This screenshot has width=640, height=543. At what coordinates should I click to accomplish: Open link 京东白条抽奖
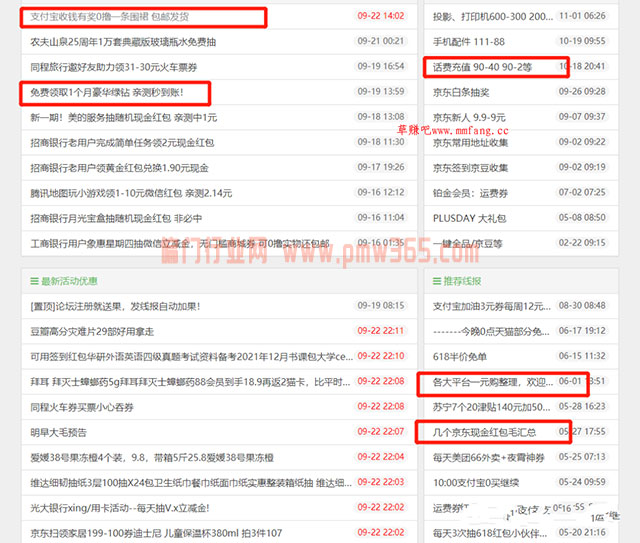(461, 93)
